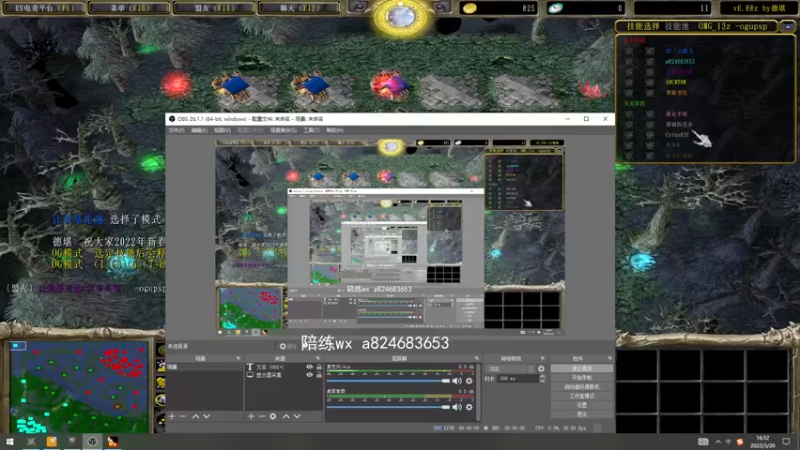
Task: Click the Exit button in OBS Controls
Action: tap(582, 414)
